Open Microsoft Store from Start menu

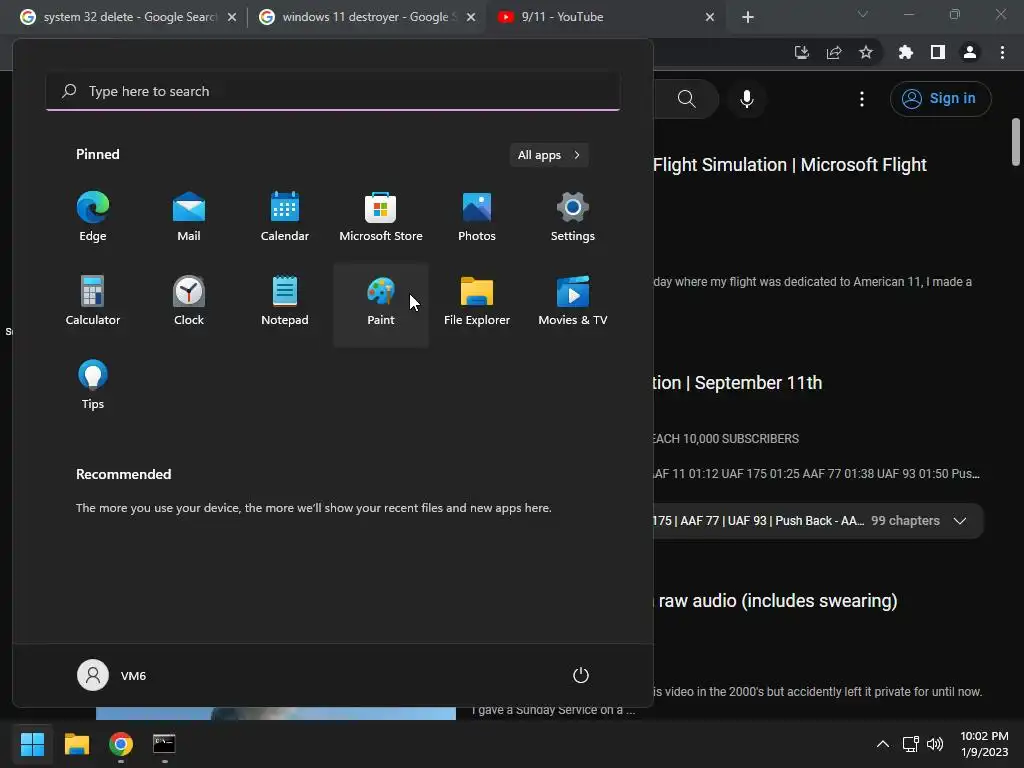tap(381, 217)
